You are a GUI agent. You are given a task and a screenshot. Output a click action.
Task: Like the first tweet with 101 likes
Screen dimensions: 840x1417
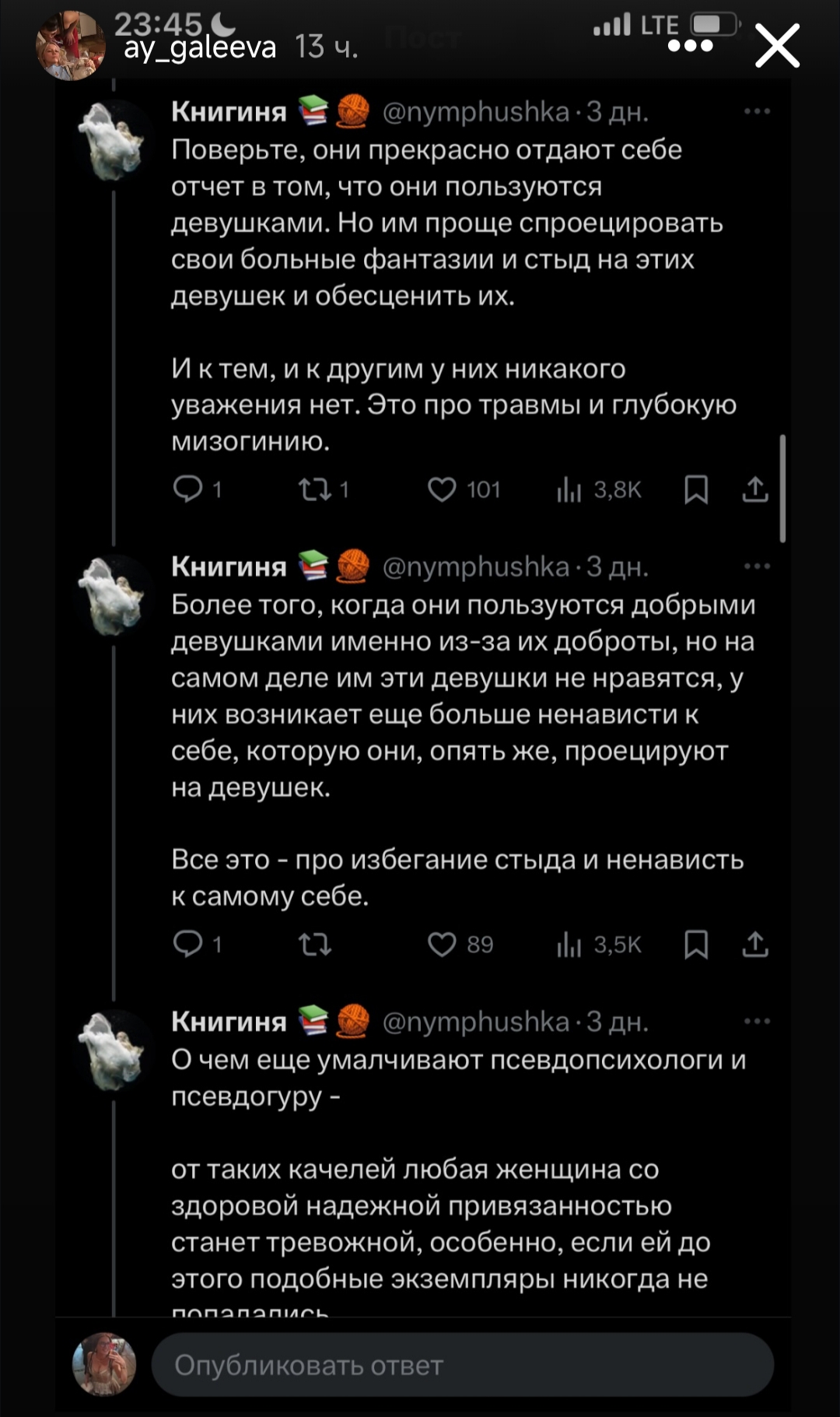coord(443,489)
